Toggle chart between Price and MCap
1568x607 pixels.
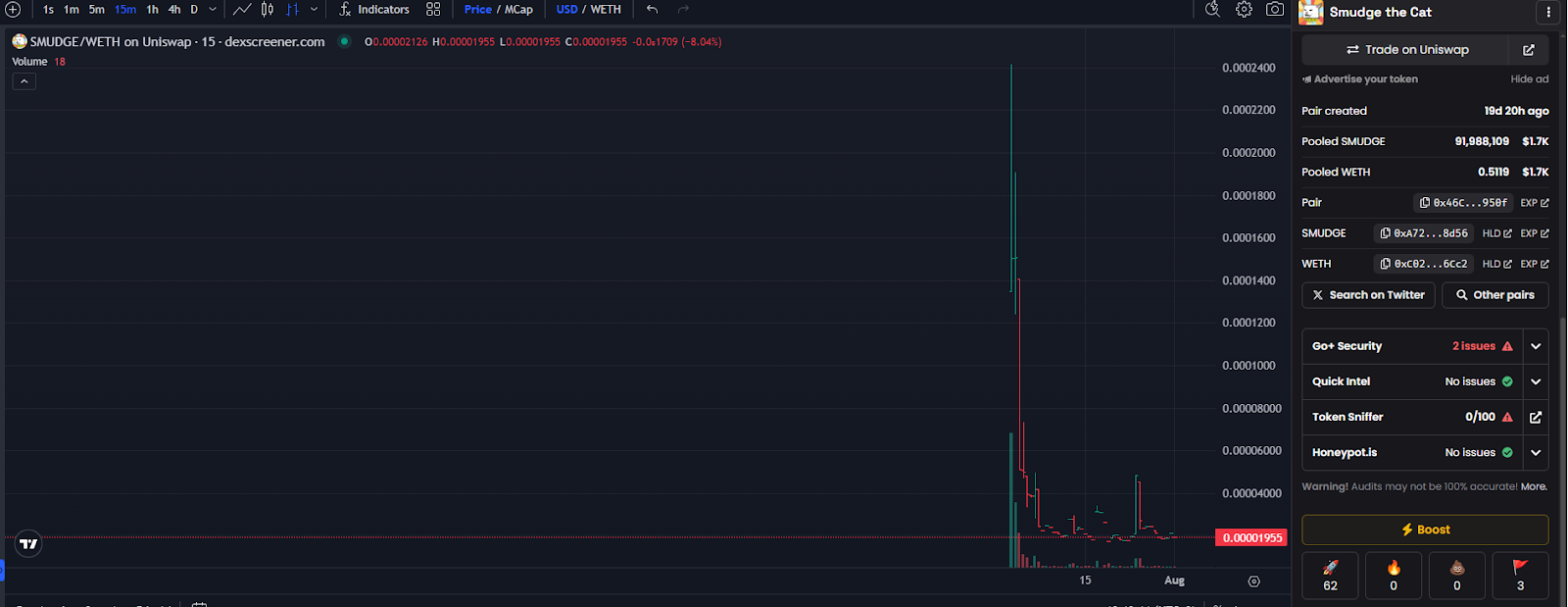[499, 10]
